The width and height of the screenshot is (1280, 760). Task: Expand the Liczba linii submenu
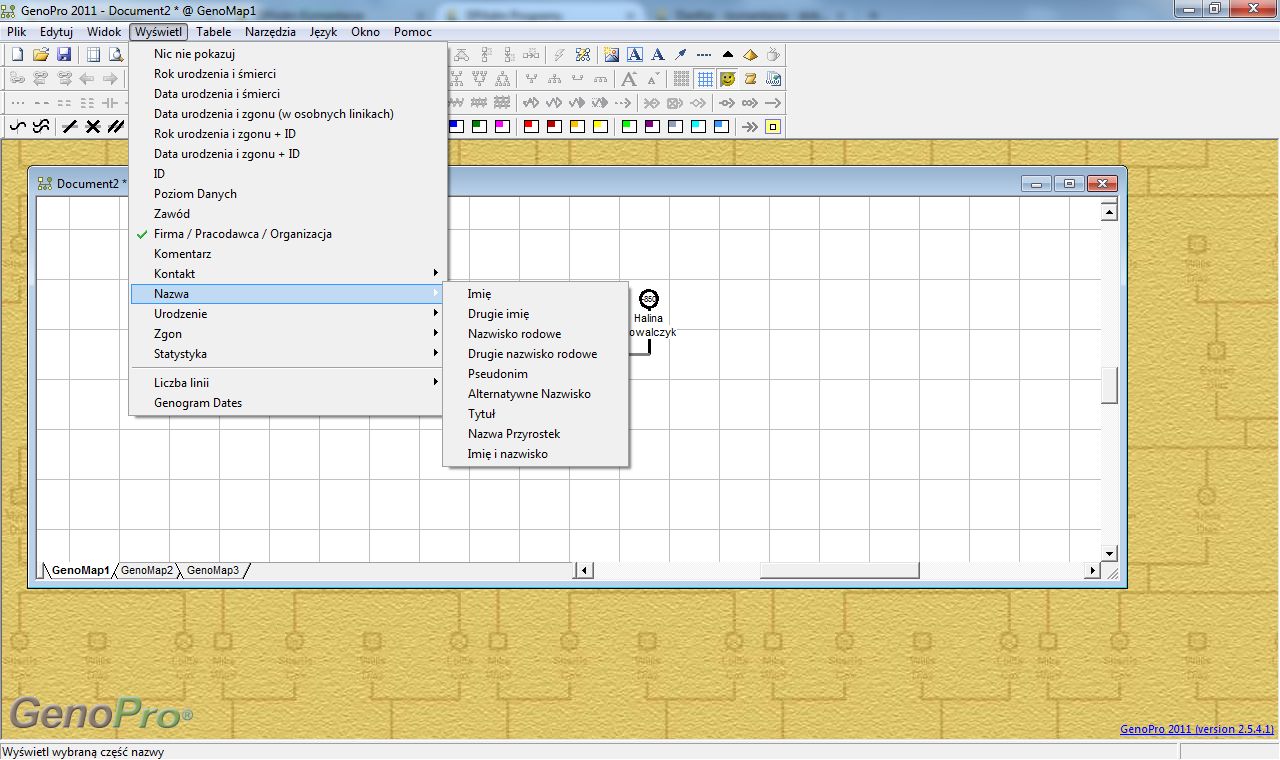pos(288,383)
